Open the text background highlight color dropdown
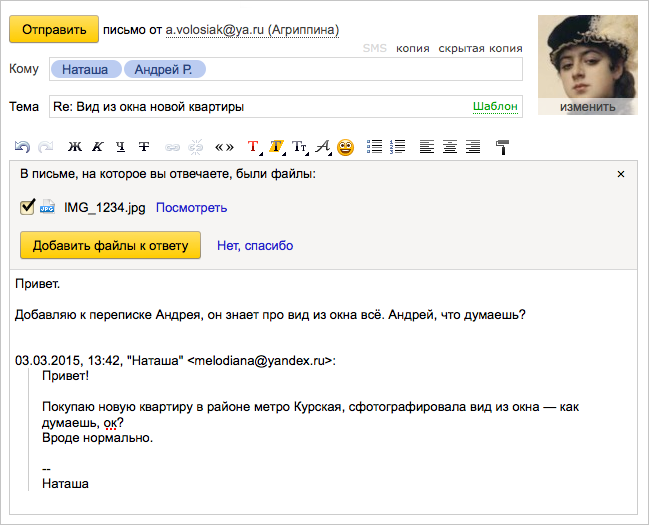Viewport: 649px width, 525px height. (277, 147)
